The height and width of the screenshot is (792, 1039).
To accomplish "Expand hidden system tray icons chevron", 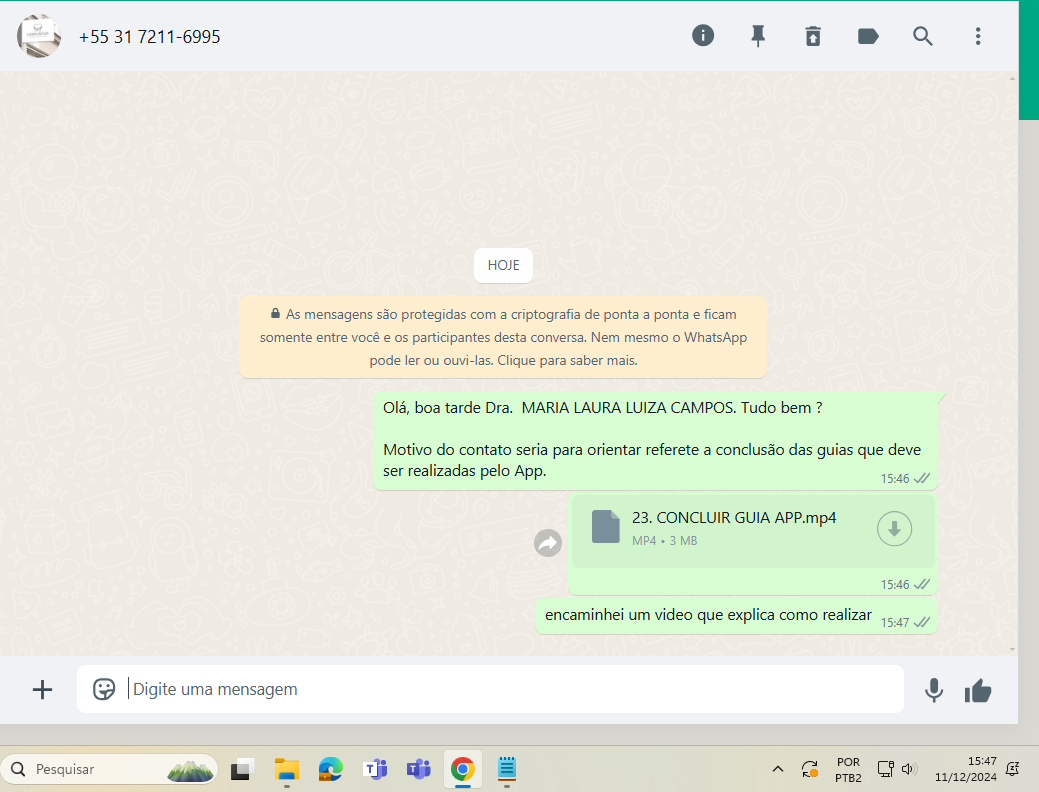I will [x=778, y=769].
